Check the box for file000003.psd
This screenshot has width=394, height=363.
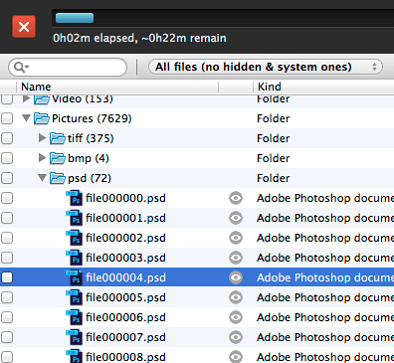click(x=7, y=258)
